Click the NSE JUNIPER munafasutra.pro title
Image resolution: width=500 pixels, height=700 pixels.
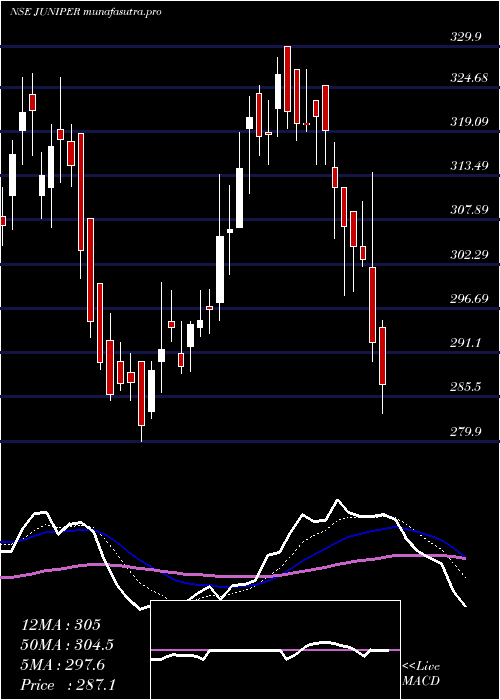(85, 12)
